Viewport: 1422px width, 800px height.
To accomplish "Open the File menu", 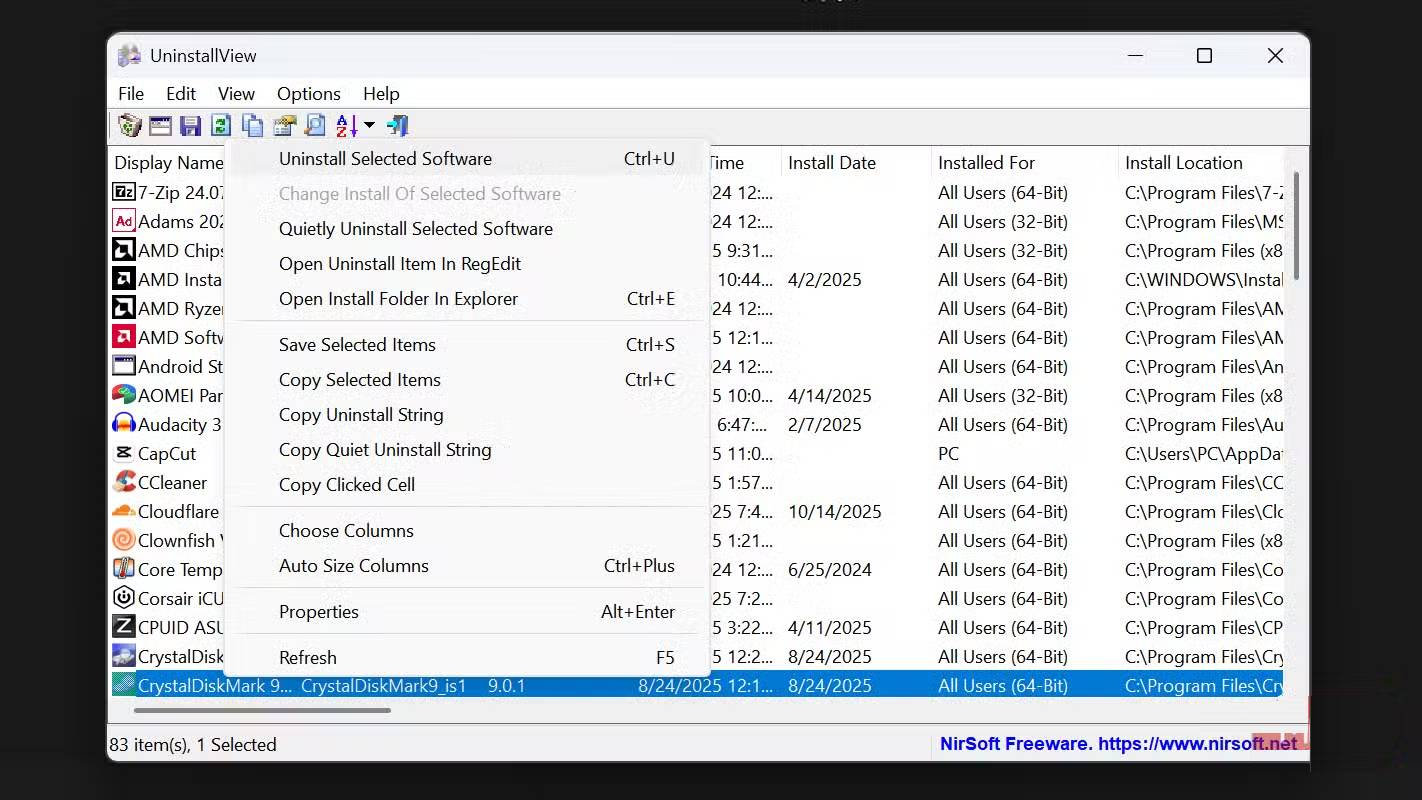I will pyautogui.click(x=131, y=94).
